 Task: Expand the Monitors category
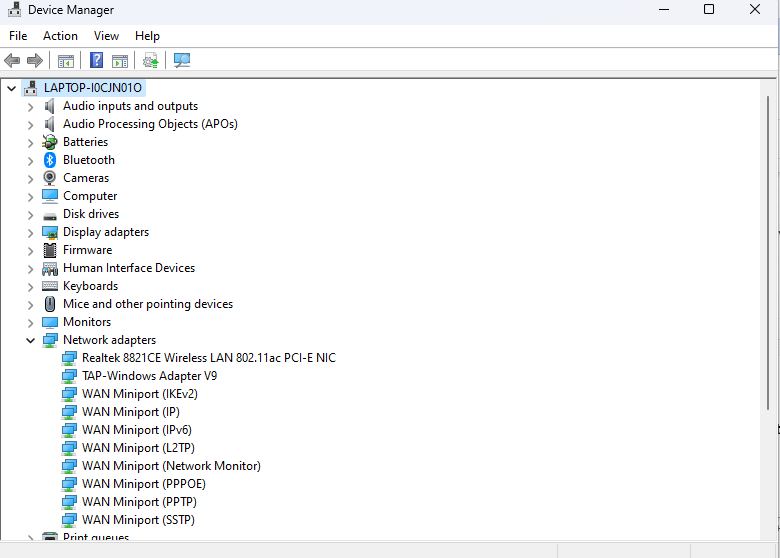coord(30,322)
